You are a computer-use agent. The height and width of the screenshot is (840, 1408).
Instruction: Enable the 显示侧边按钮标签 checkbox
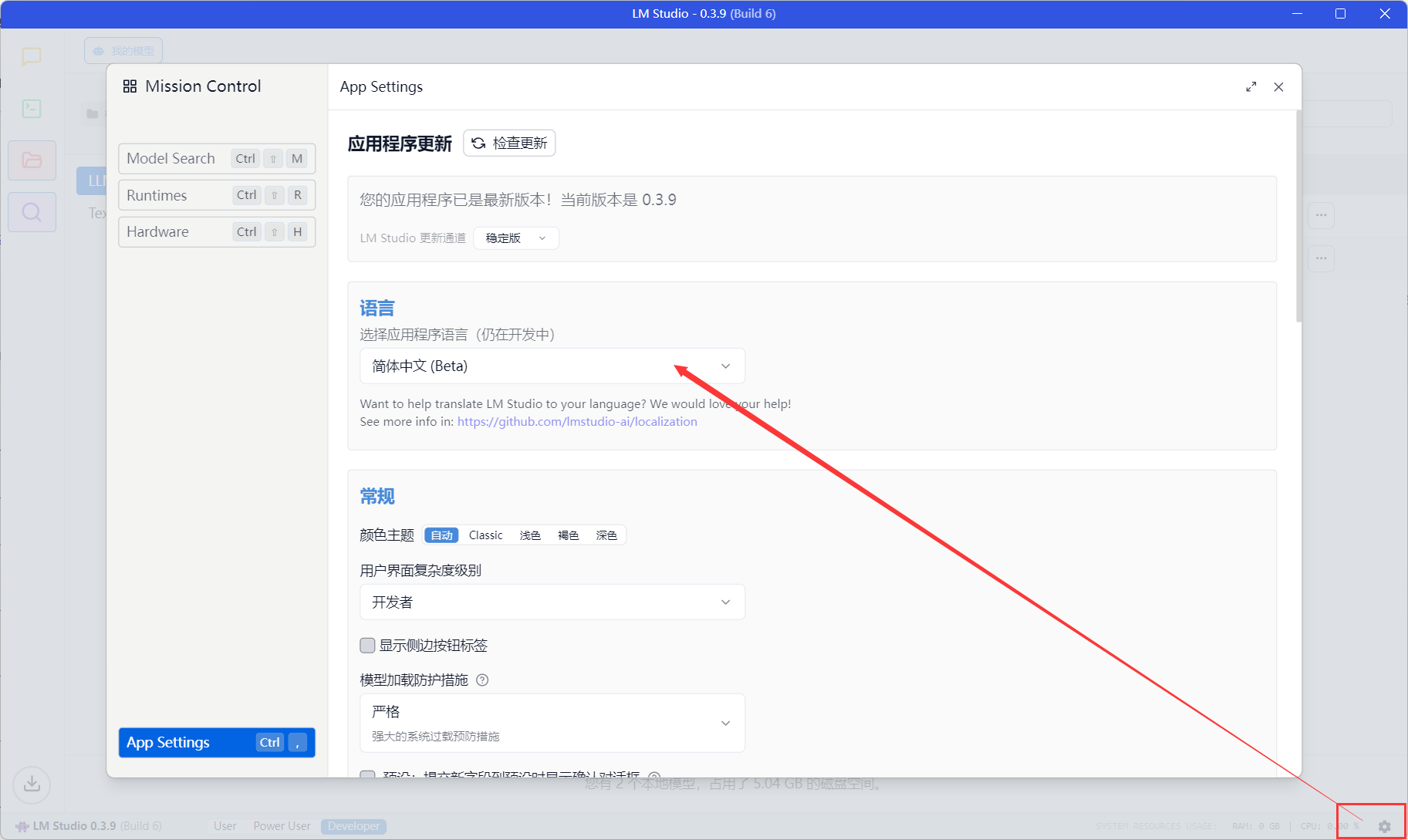(367, 646)
